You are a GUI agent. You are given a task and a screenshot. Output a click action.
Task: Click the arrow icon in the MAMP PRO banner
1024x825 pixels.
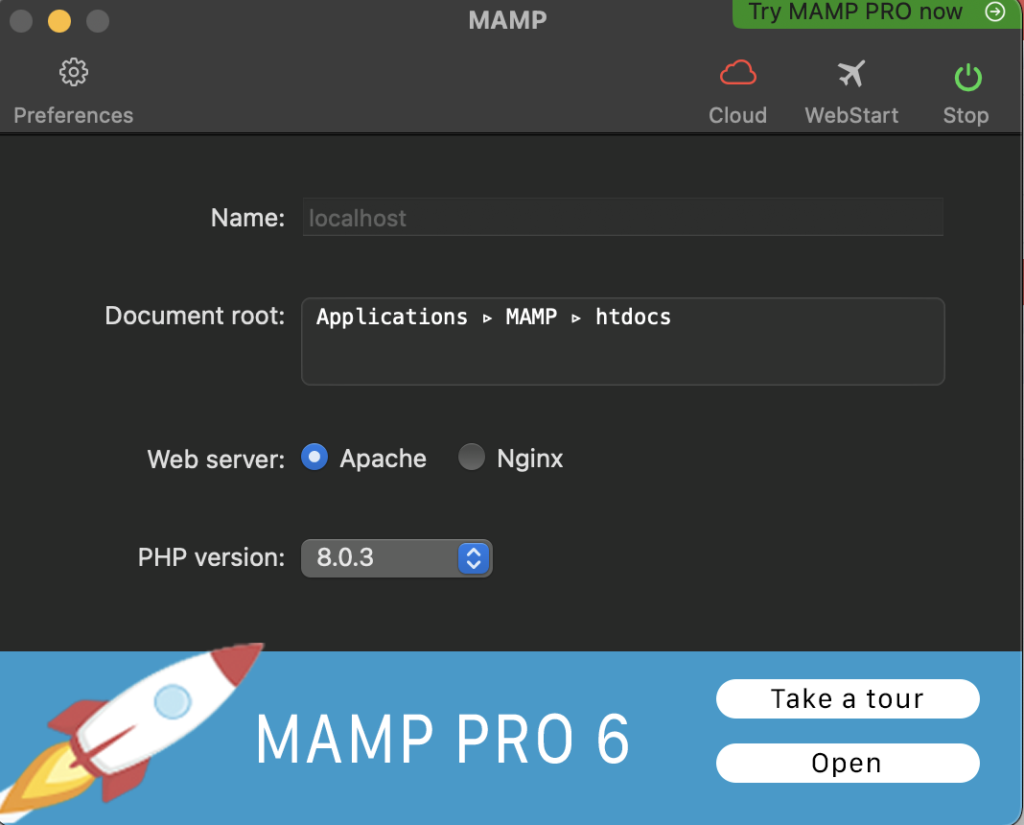(x=995, y=13)
